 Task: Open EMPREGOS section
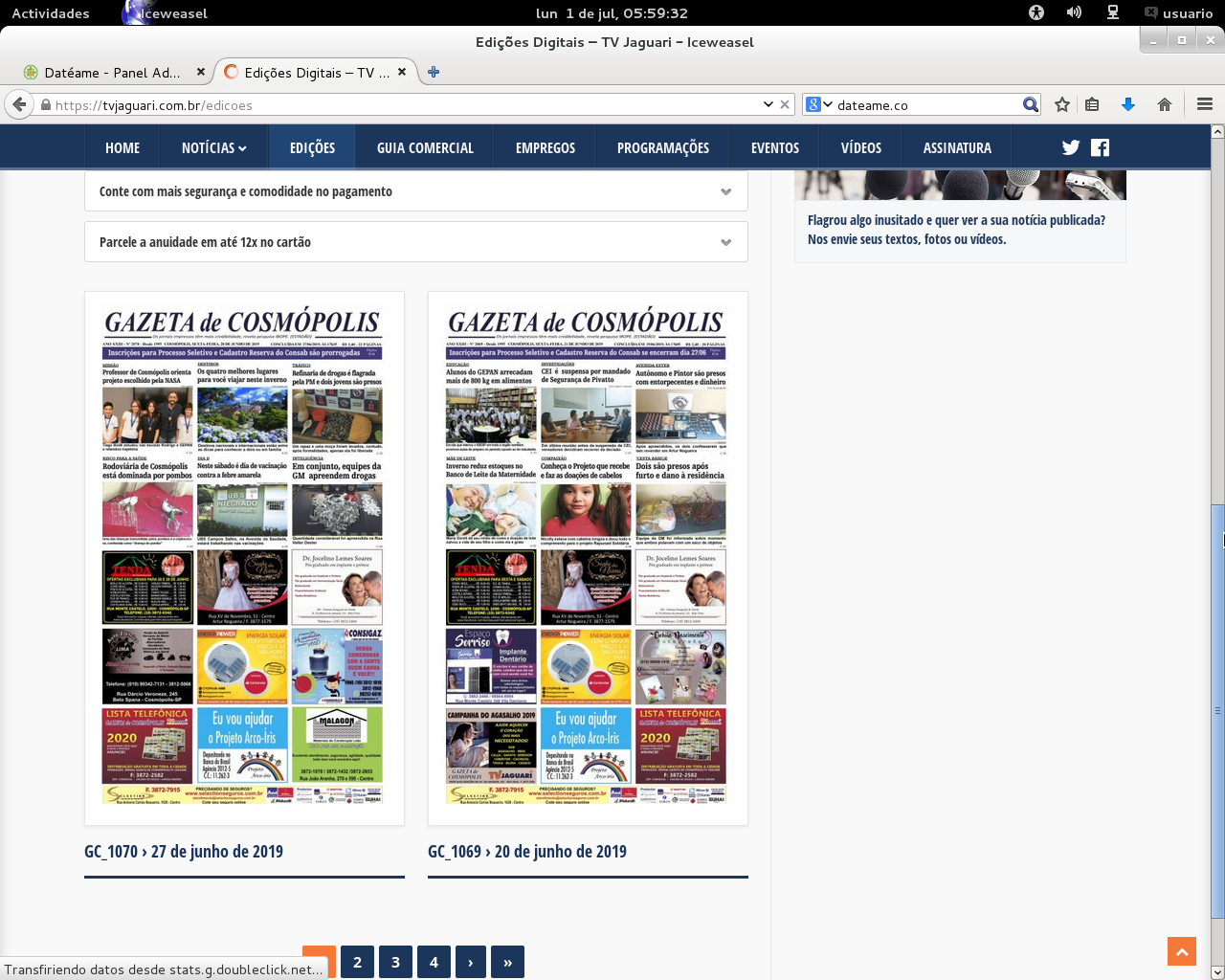click(546, 147)
